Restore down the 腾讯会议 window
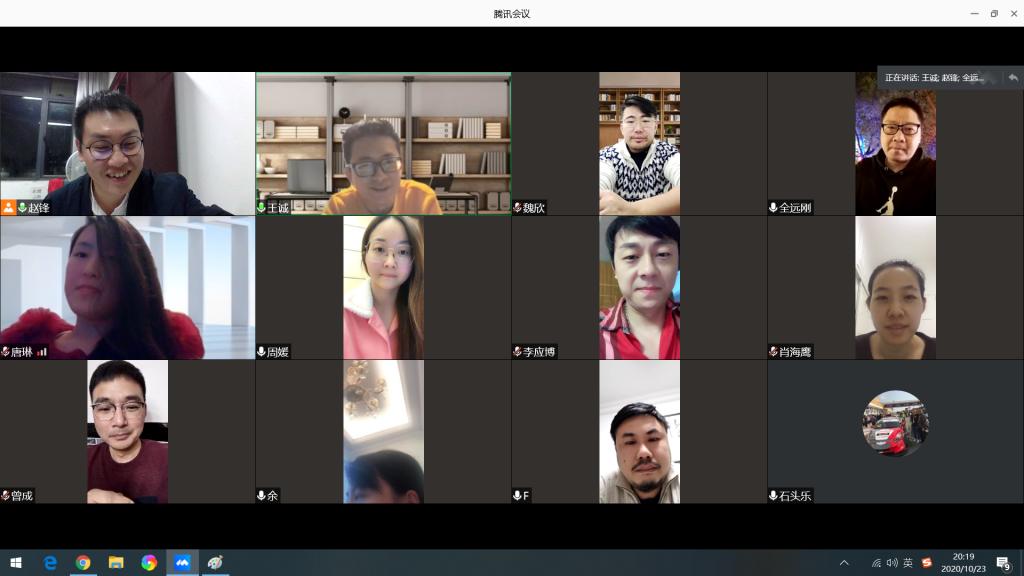The image size is (1024, 576). 994,13
